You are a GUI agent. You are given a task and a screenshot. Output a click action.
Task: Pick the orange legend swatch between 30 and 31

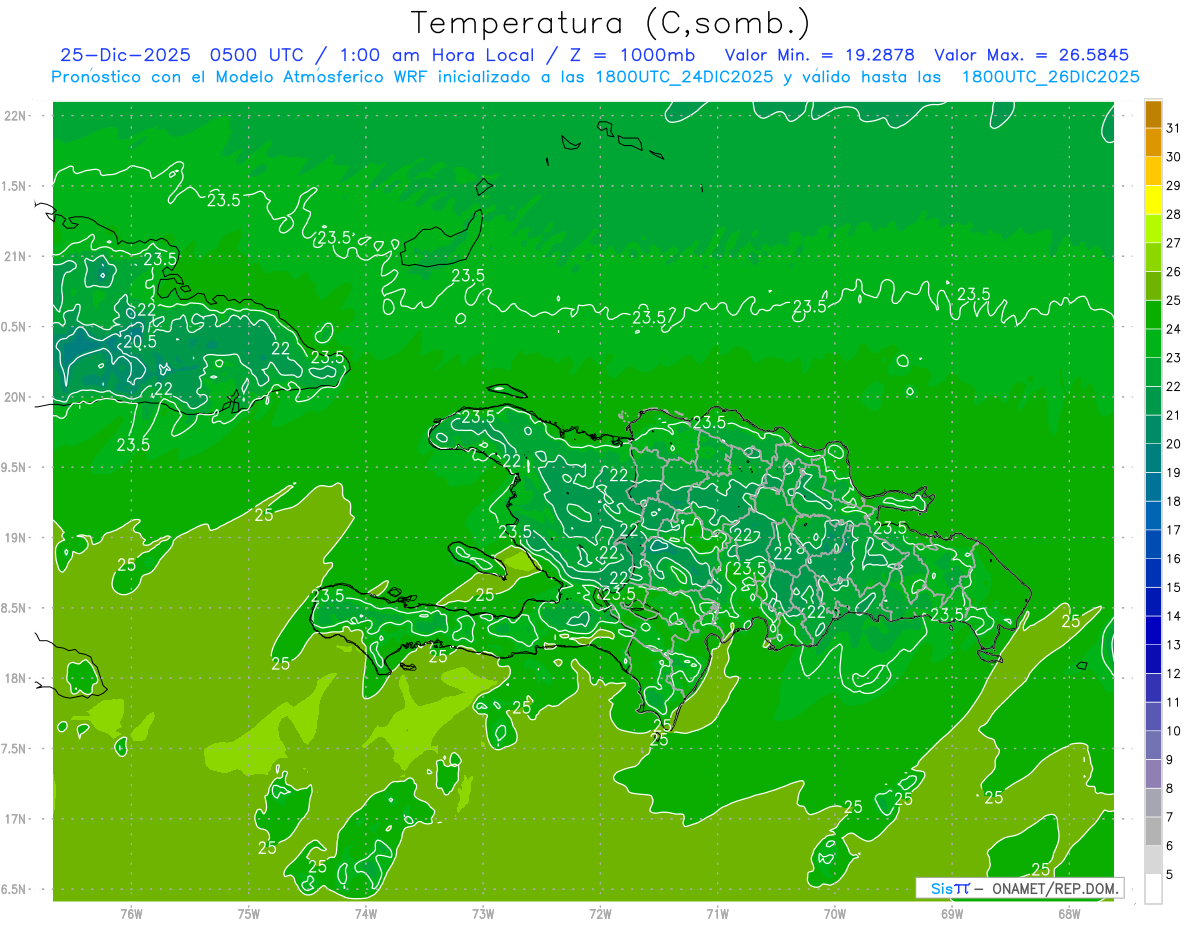point(1153,143)
